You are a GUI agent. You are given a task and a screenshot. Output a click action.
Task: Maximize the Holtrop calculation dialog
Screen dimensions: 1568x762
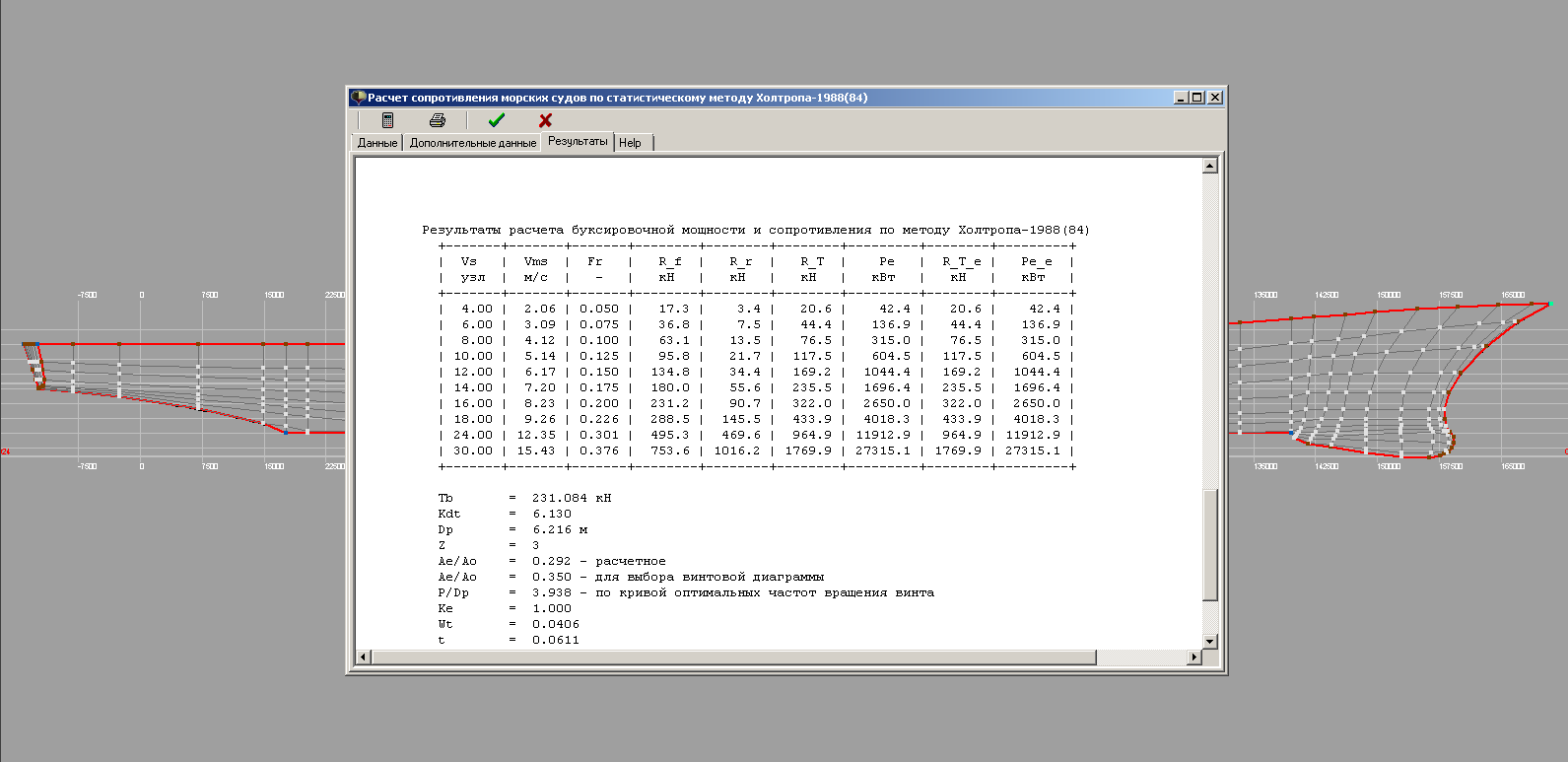[1197, 98]
